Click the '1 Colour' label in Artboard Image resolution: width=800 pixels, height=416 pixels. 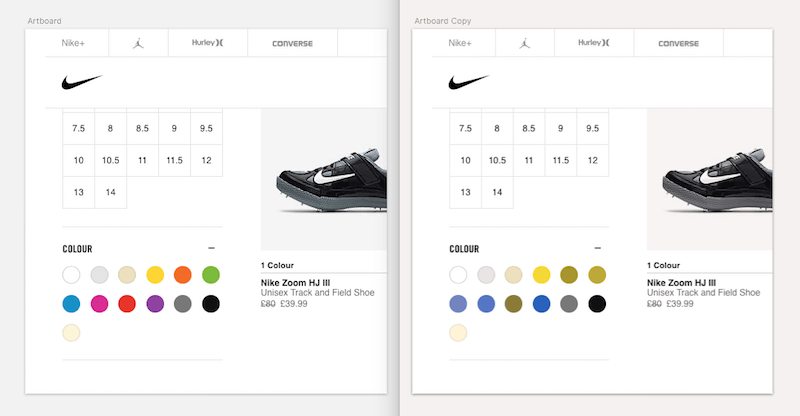(277, 265)
